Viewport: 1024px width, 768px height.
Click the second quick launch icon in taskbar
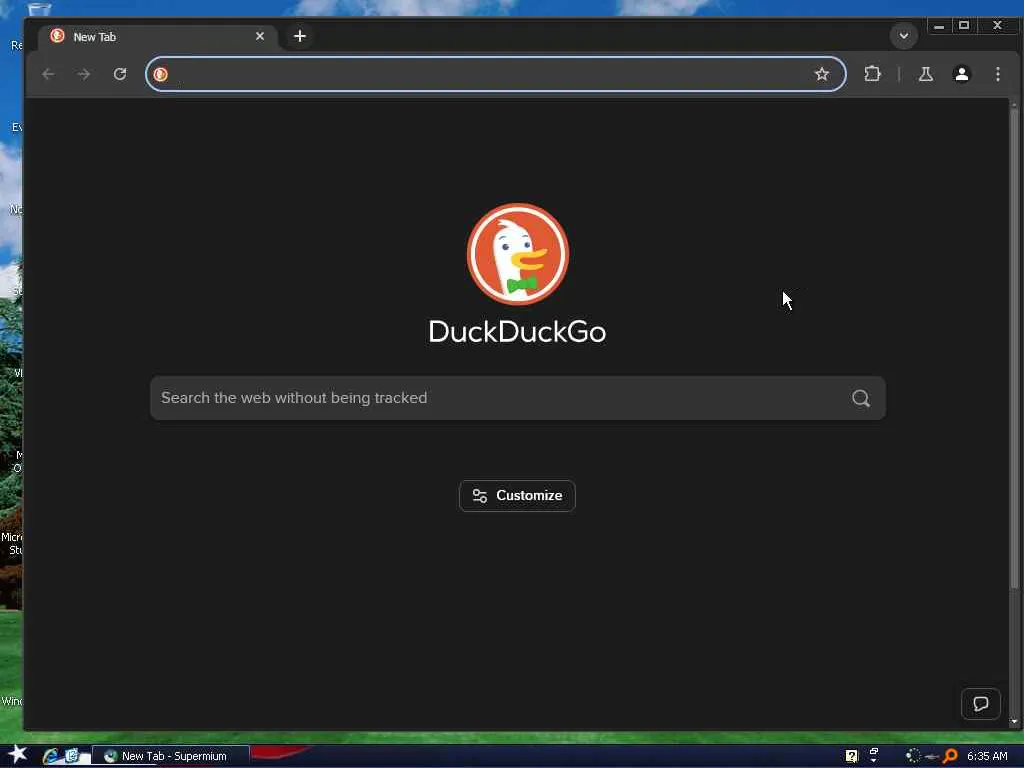72,756
